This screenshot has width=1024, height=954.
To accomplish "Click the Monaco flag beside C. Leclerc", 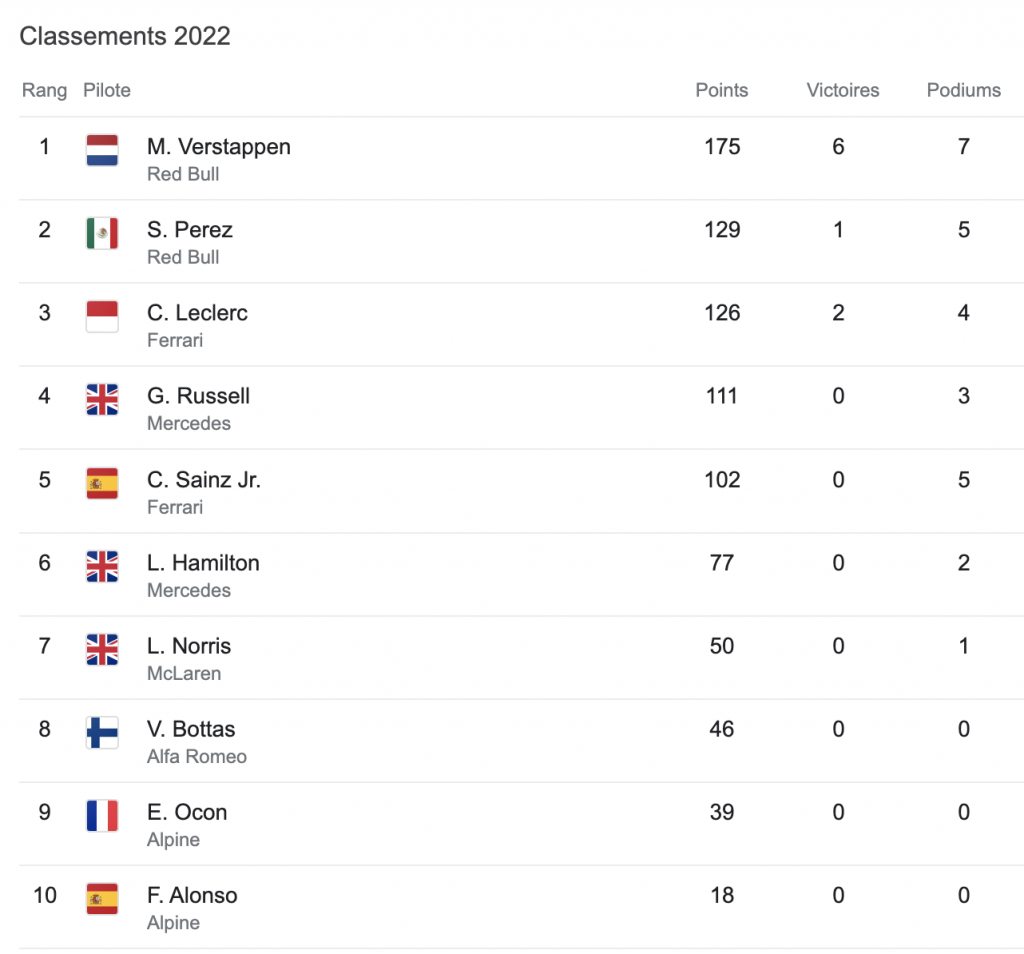I will [x=102, y=316].
